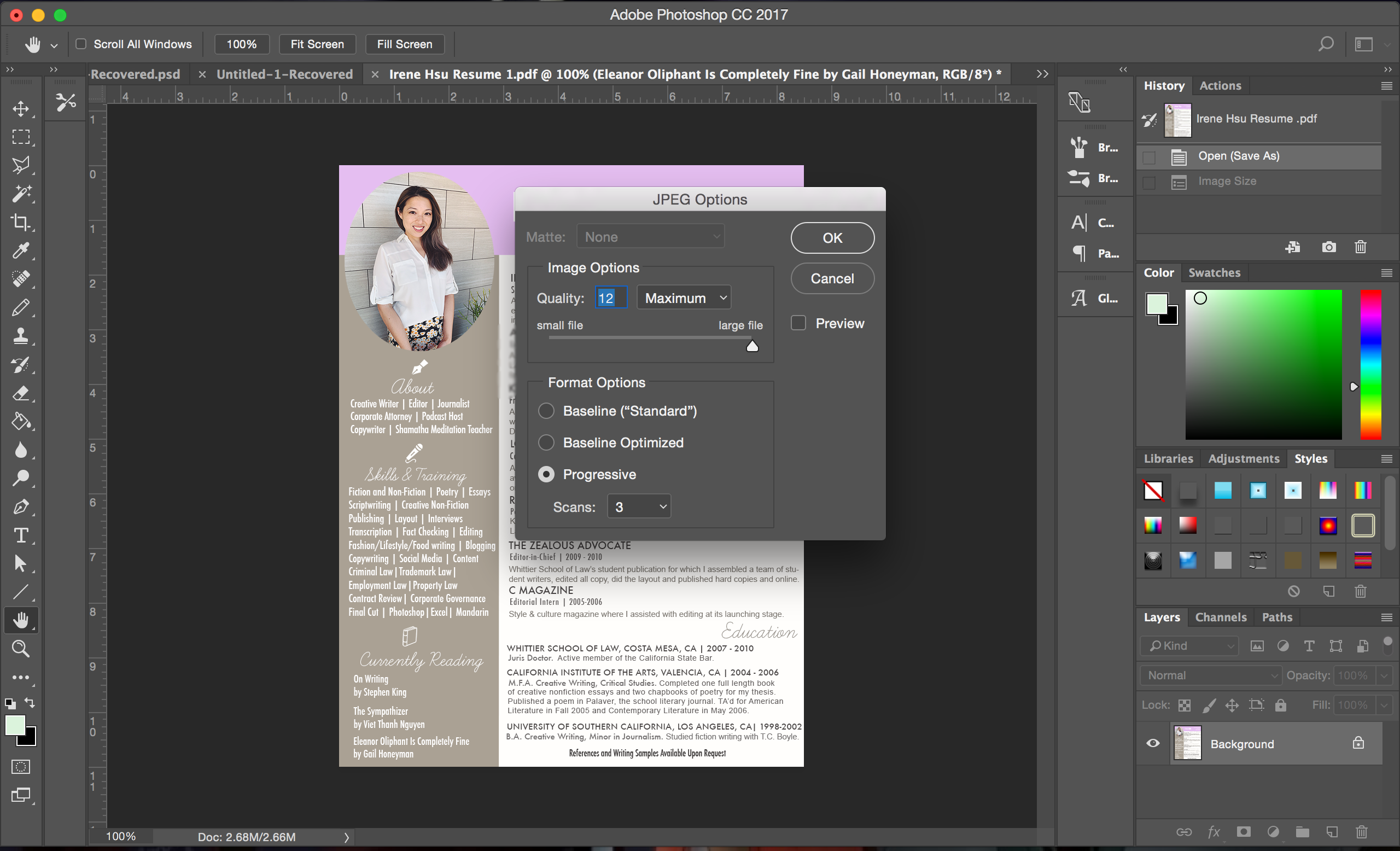Toggle history brush source for Image Size
The height and width of the screenshot is (851, 1400).
coord(1149,182)
